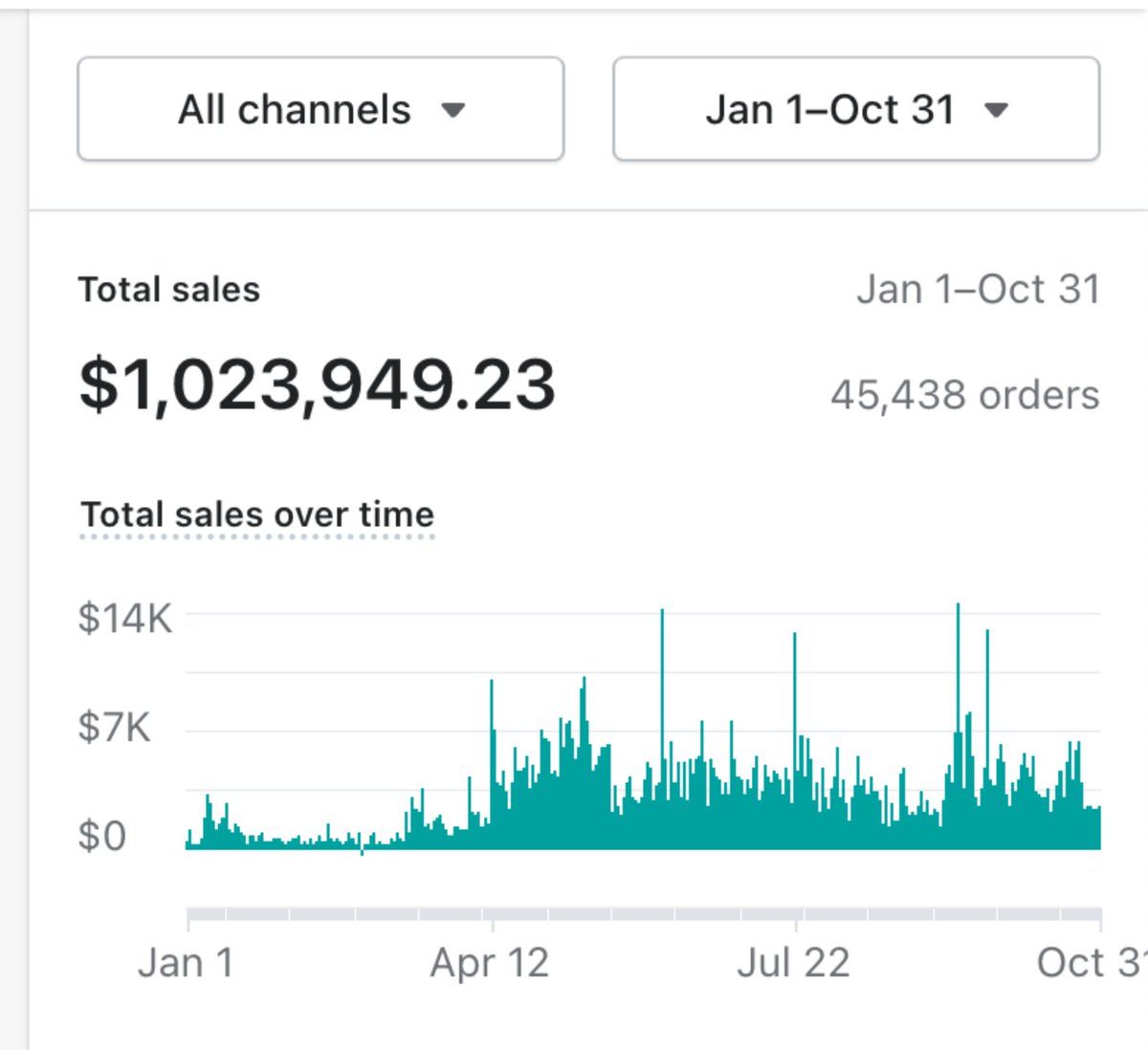This screenshot has height=1050, width=1148.
Task: Select the tallest sales spike near mid-June
Action: [662, 669]
